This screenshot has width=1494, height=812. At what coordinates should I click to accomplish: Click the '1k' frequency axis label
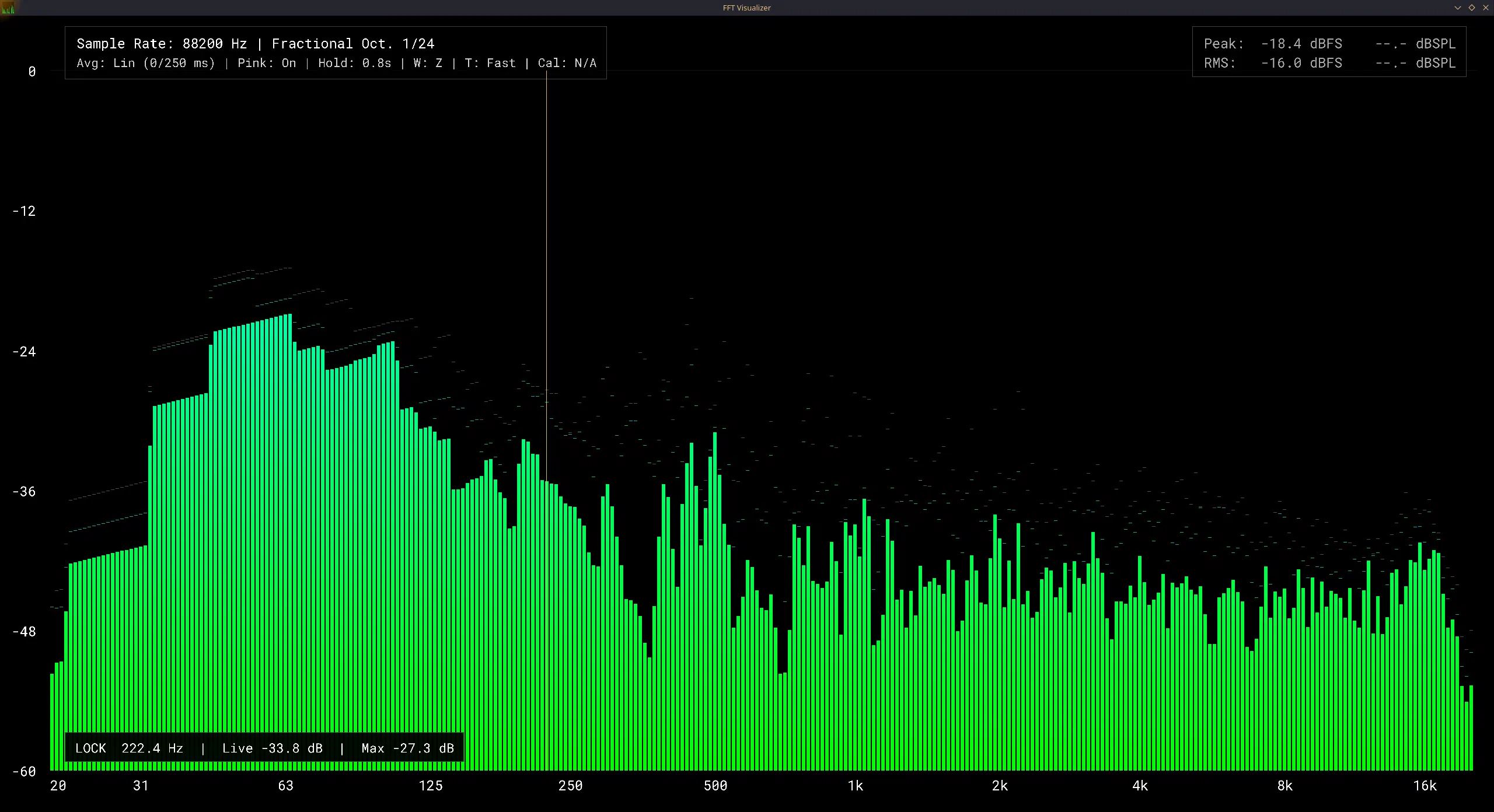click(x=856, y=786)
